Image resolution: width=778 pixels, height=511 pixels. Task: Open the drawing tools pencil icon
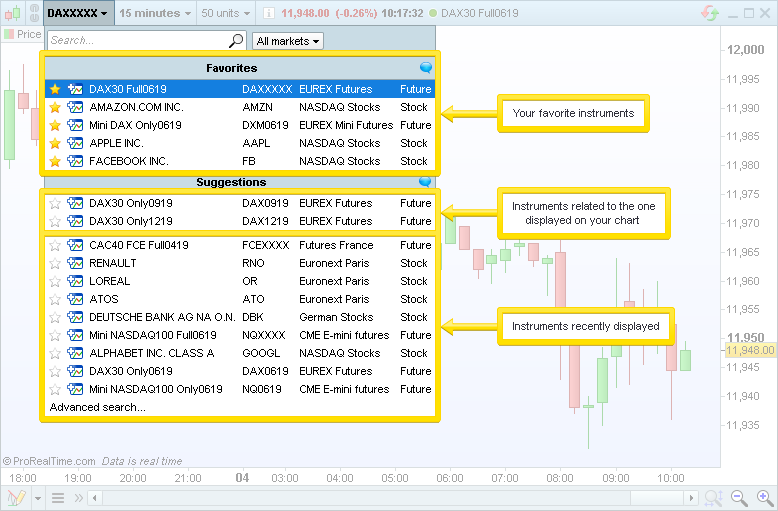[16, 497]
